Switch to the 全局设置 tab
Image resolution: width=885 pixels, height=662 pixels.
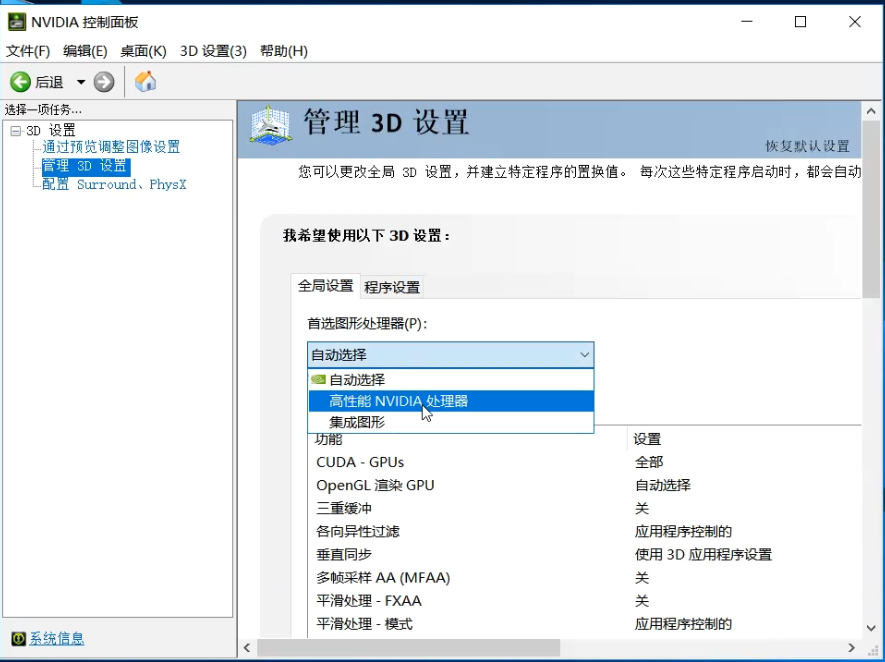click(325, 286)
